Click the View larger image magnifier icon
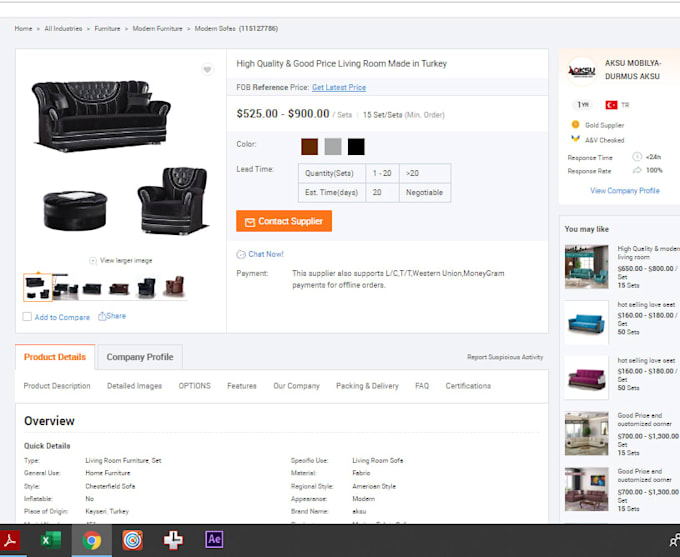 pos(93,261)
